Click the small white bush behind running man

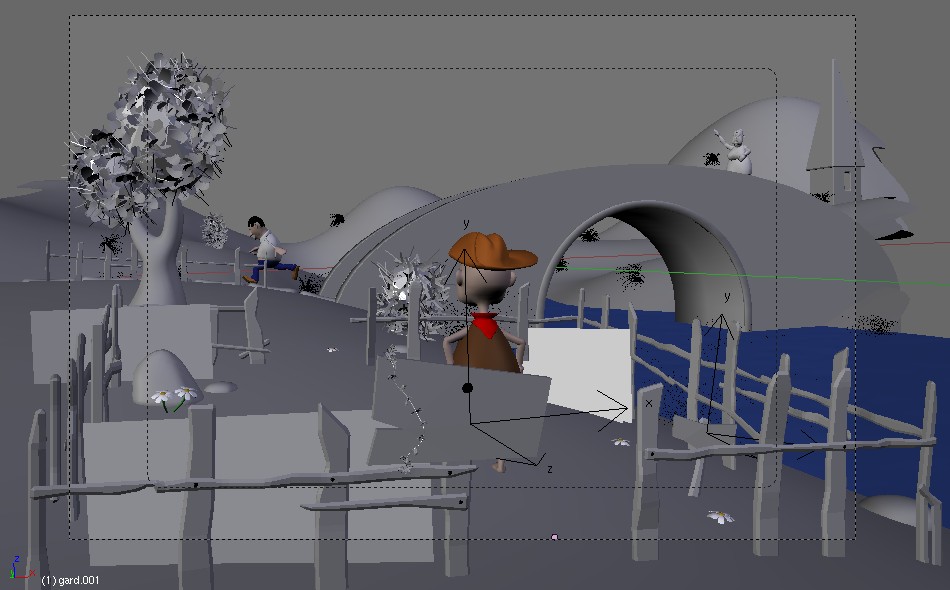point(215,231)
